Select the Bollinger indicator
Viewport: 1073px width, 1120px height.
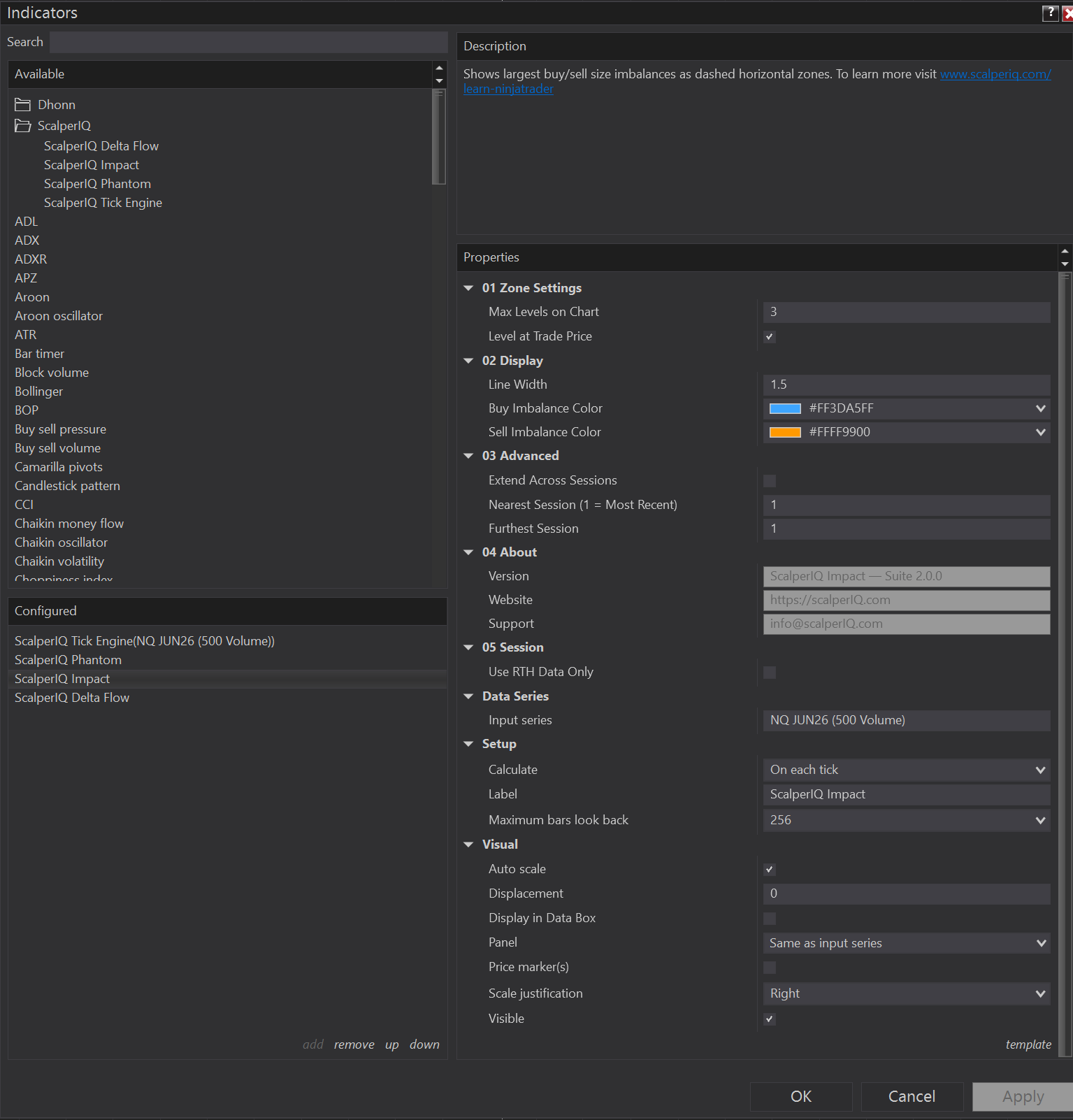[x=39, y=392]
